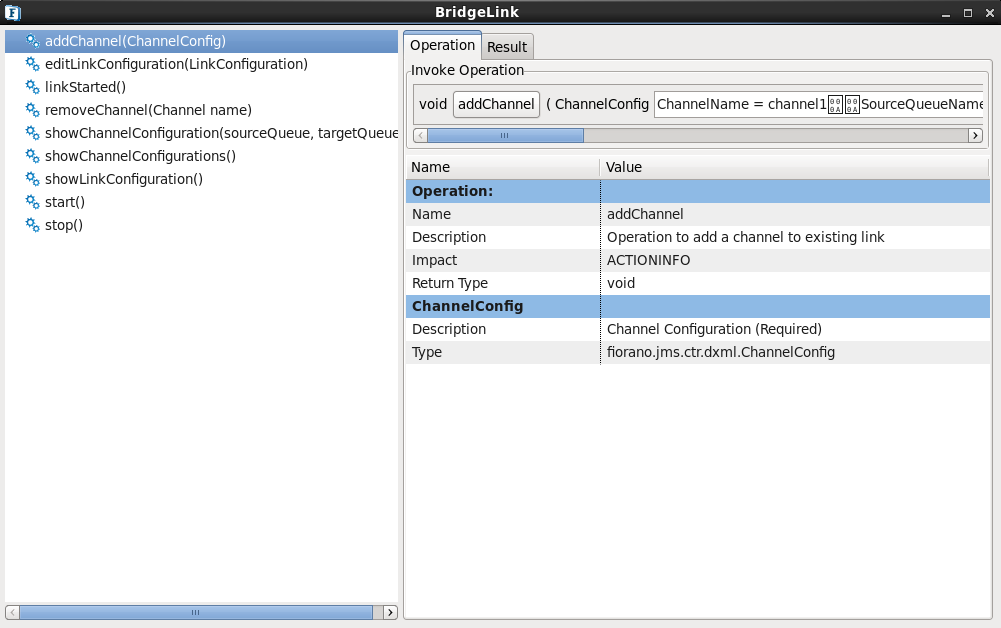1001x628 pixels.
Task: Click the 'addChannel' value in Name row
Action: pos(645,214)
